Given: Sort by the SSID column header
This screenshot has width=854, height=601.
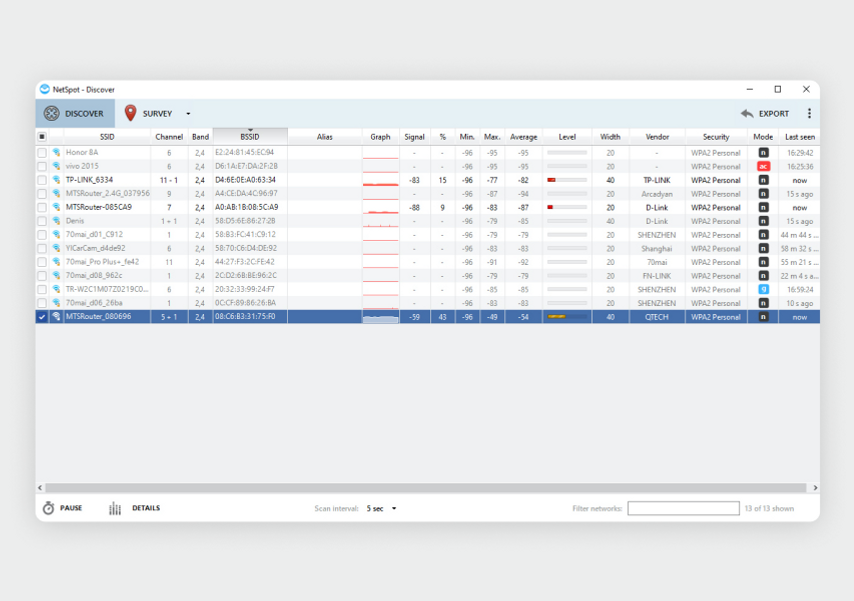Looking at the screenshot, I should tap(107, 137).
